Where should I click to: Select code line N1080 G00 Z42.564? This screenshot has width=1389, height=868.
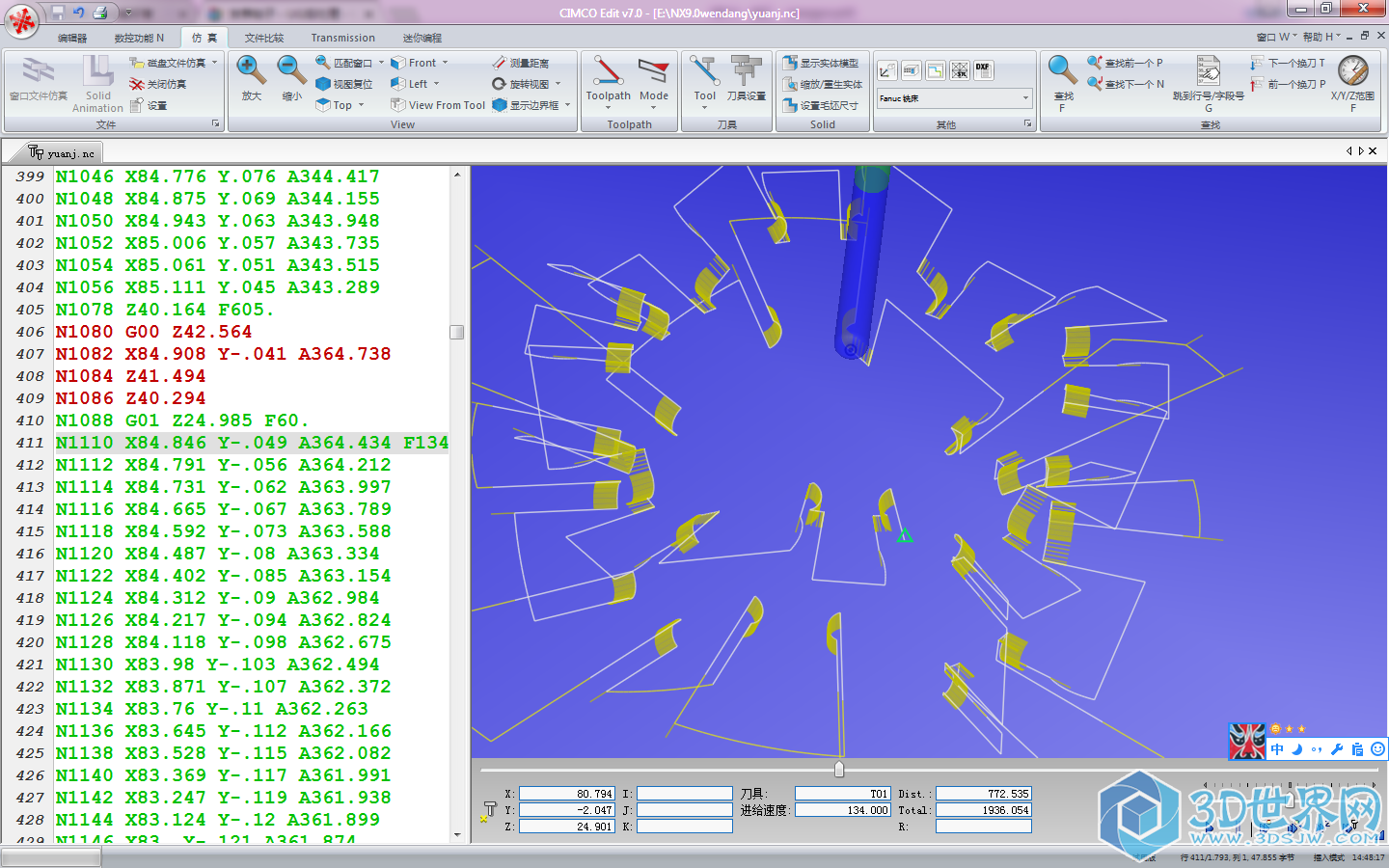click(x=153, y=332)
